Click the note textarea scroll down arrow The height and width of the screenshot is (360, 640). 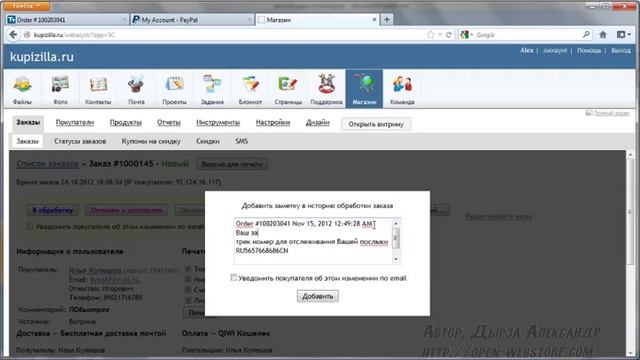pyautogui.click(x=396, y=260)
